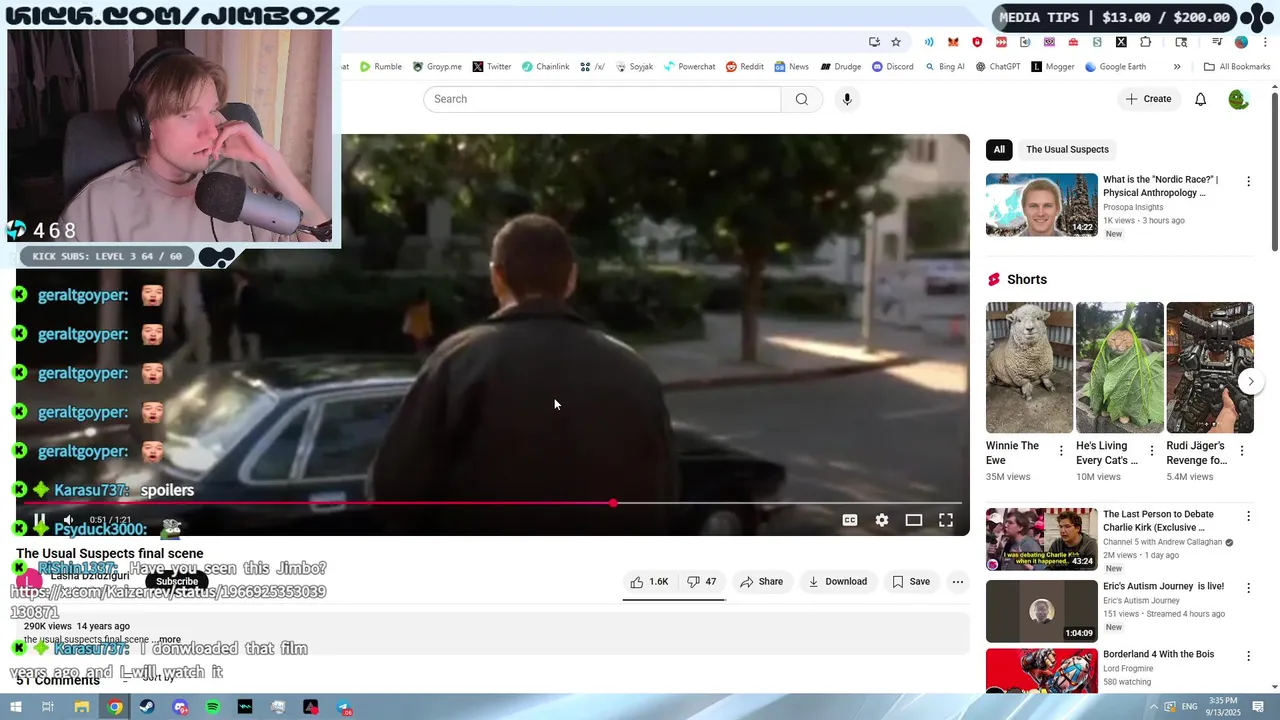This screenshot has height=720, width=1280.
Task: Open Prosopa Insights channel link
Action: (x=1133, y=207)
